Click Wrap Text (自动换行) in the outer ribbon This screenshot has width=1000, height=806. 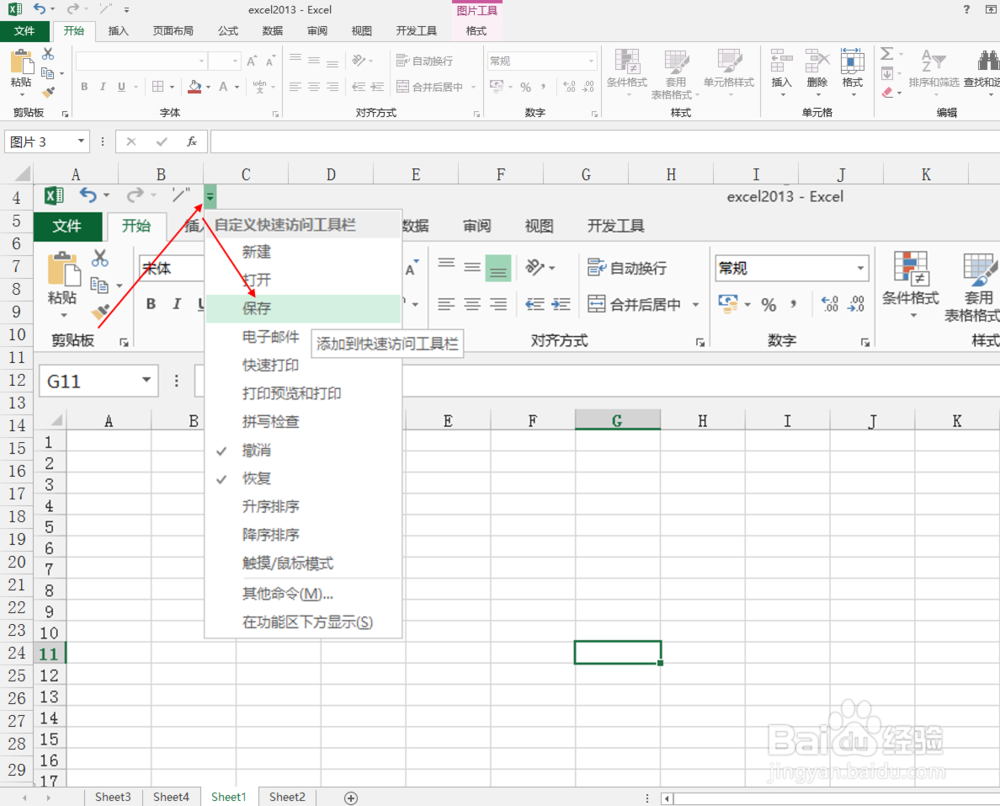(x=425, y=61)
